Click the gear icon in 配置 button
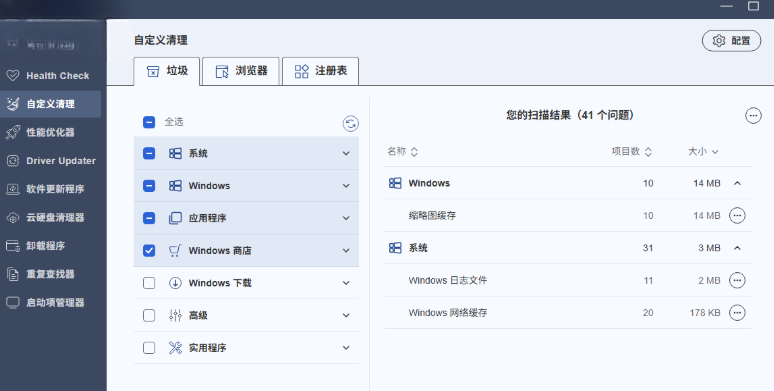Image resolution: width=774 pixels, height=391 pixels. 719,40
